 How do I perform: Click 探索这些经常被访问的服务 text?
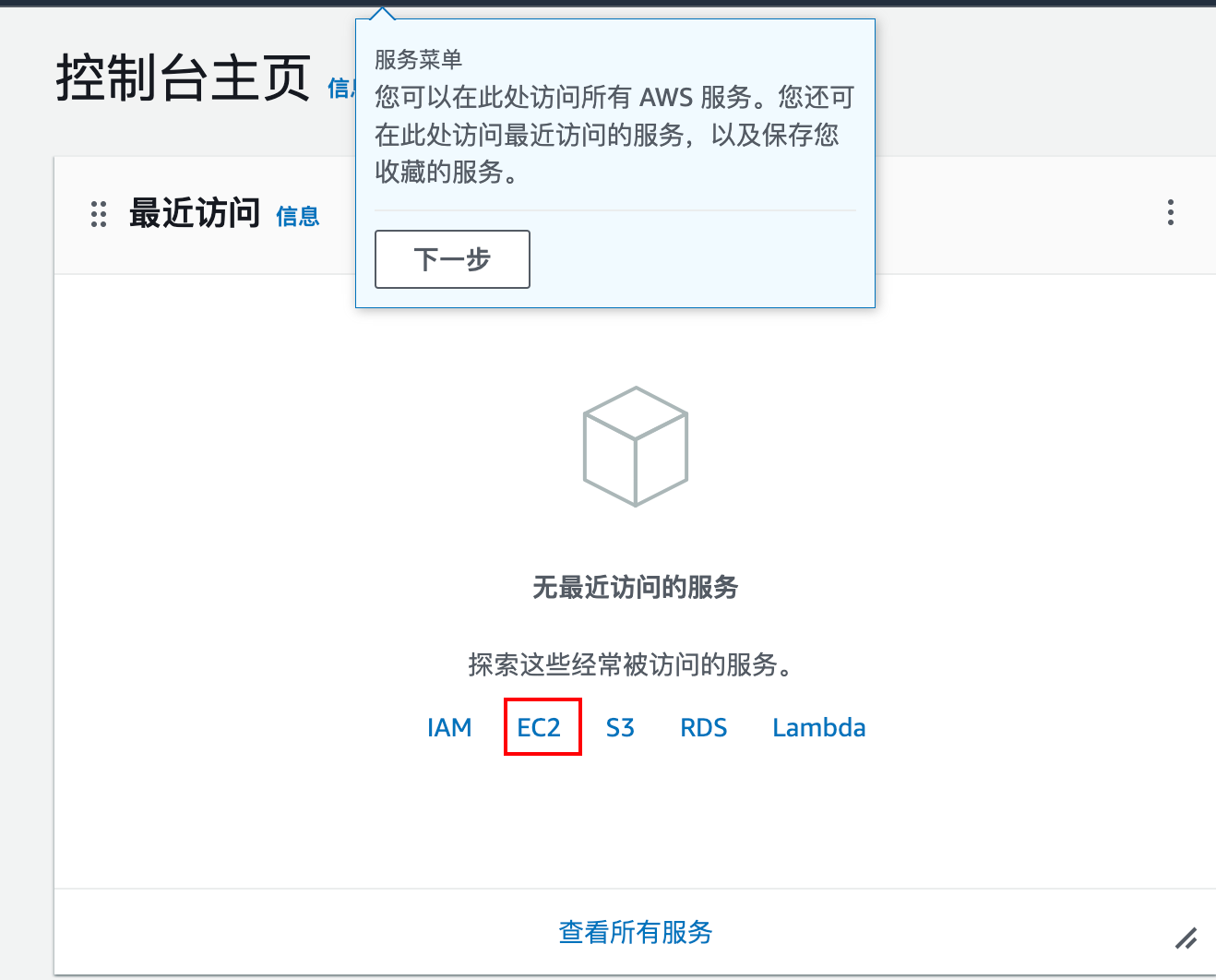[631, 664]
